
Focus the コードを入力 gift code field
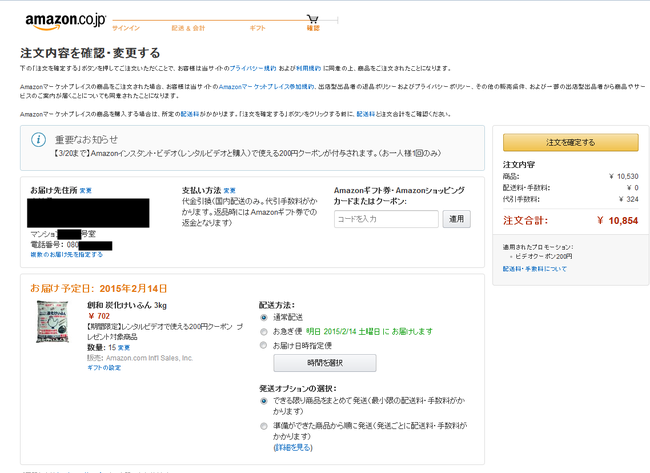386,219
